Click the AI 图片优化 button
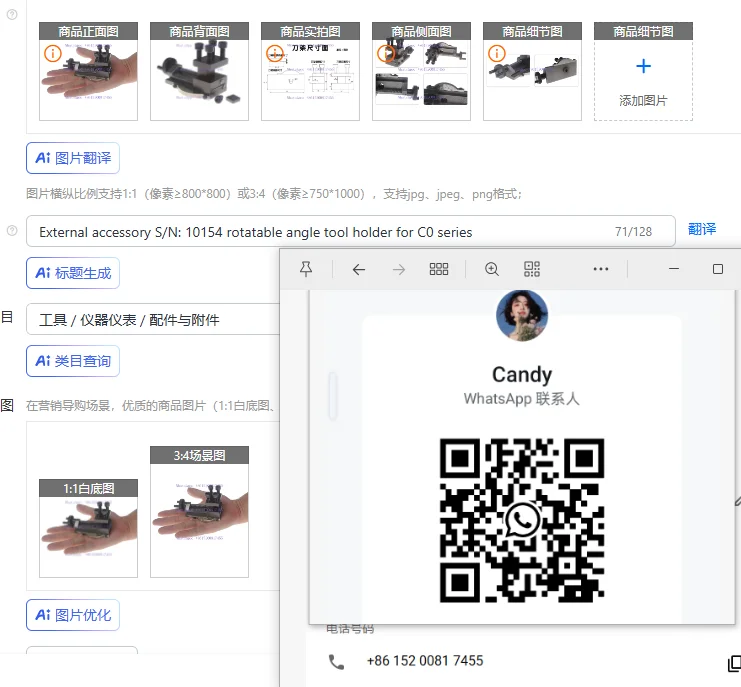The height and width of the screenshot is (687, 741). coord(73,615)
